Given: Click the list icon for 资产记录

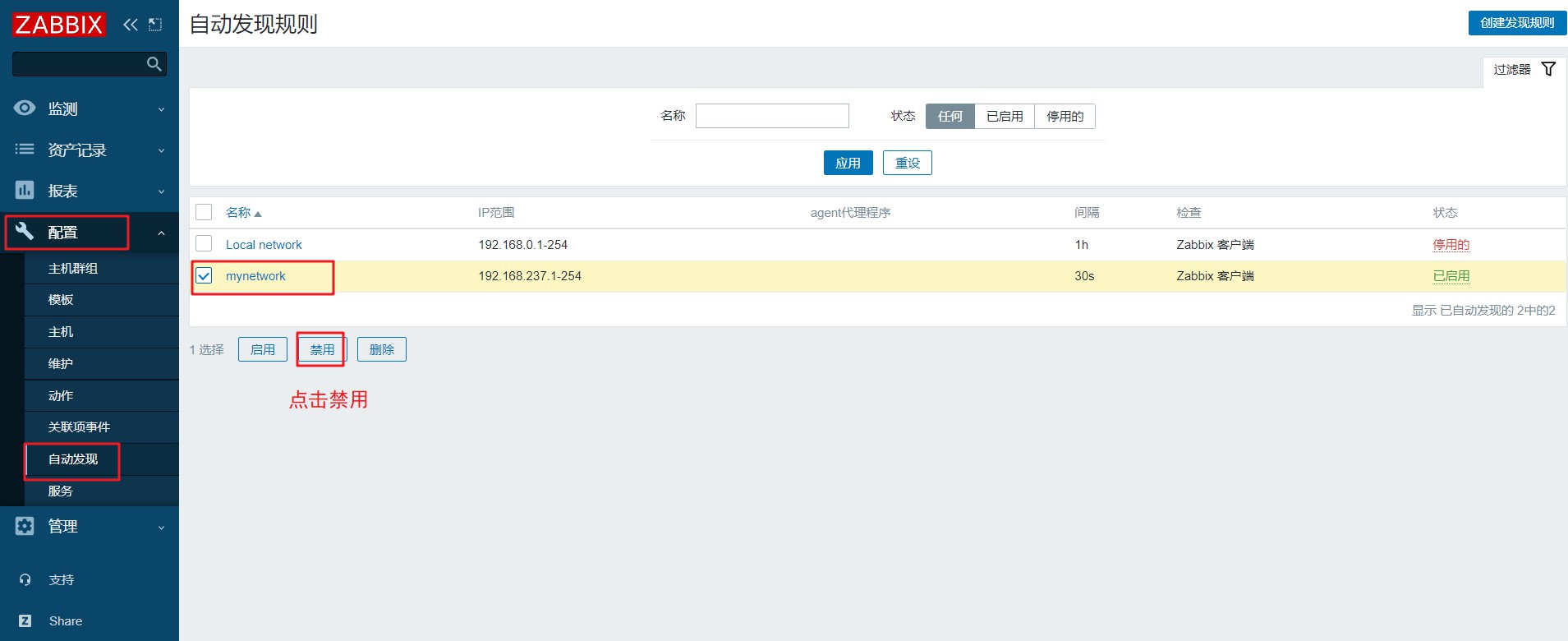Looking at the screenshot, I should pyautogui.click(x=25, y=149).
